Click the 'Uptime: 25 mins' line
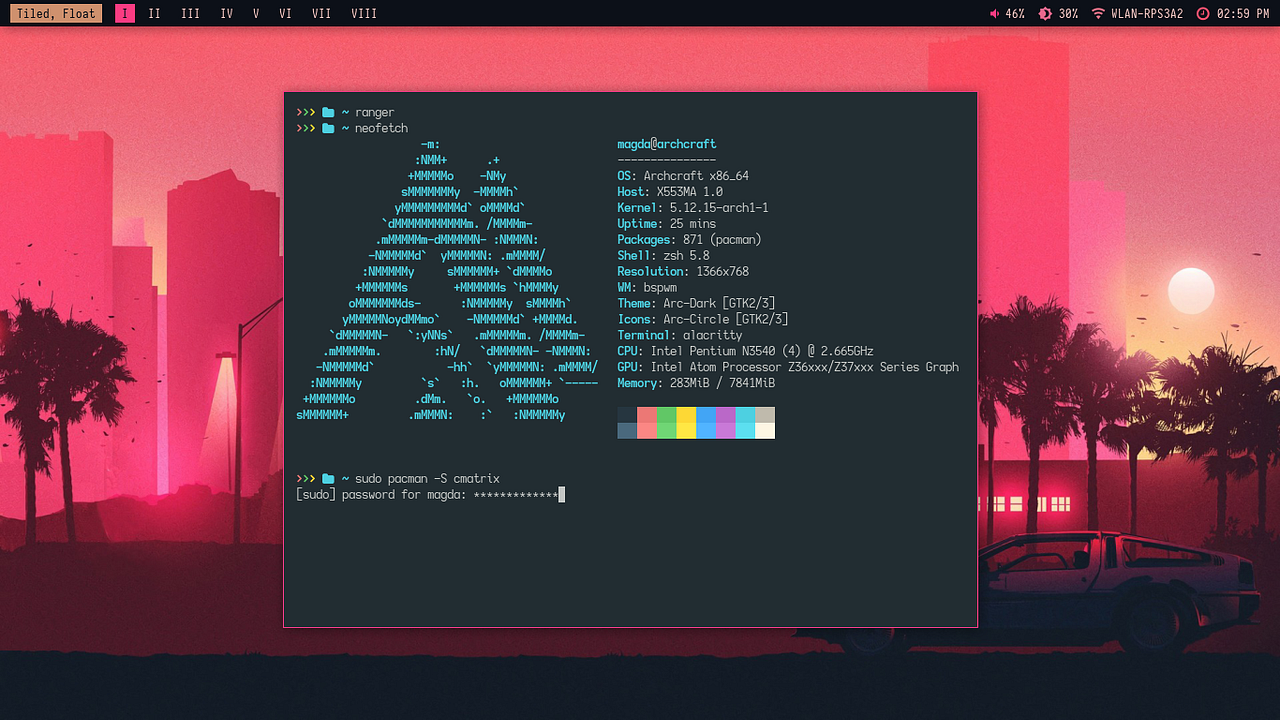Screen dimensions: 1280x720 point(667,224)
